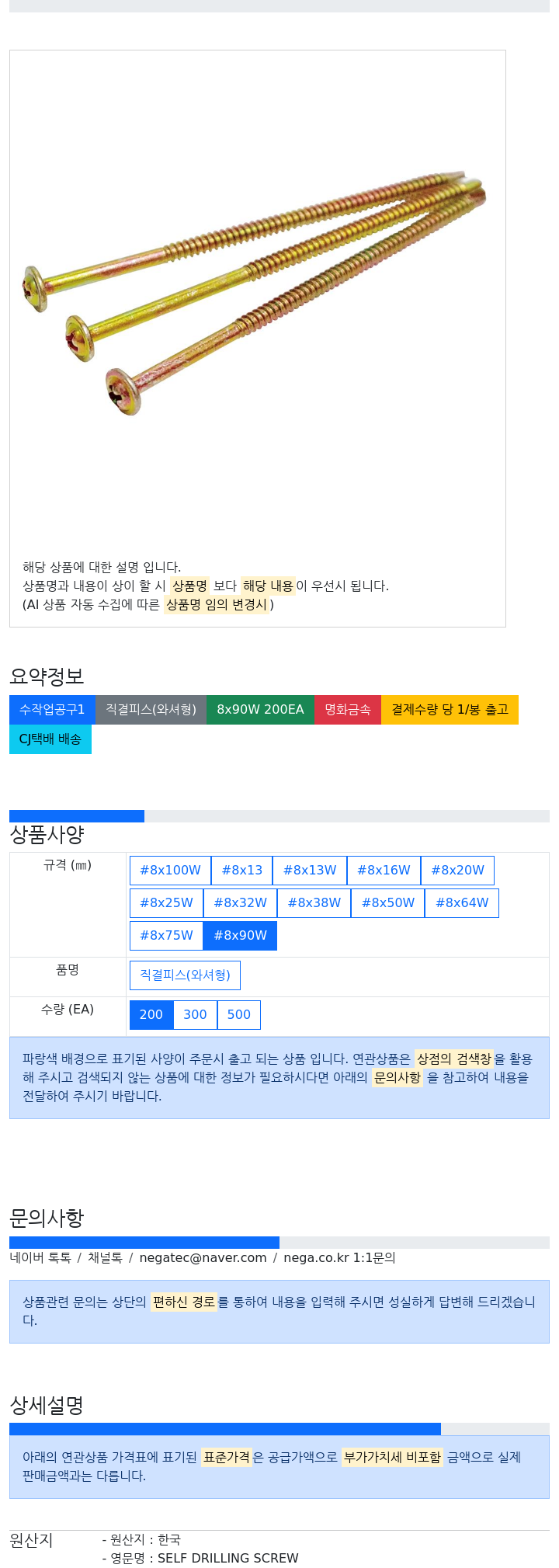Click the selected #8x90W size
Image resolution: width=559 pixels, height=1568 pixels.
240,936
